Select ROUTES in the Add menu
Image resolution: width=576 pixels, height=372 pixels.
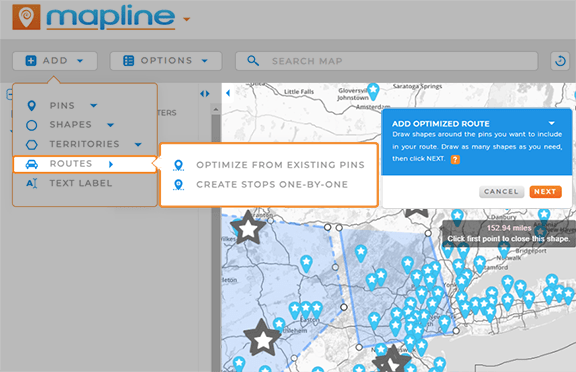pyautogui.click(x=85, y=164)
